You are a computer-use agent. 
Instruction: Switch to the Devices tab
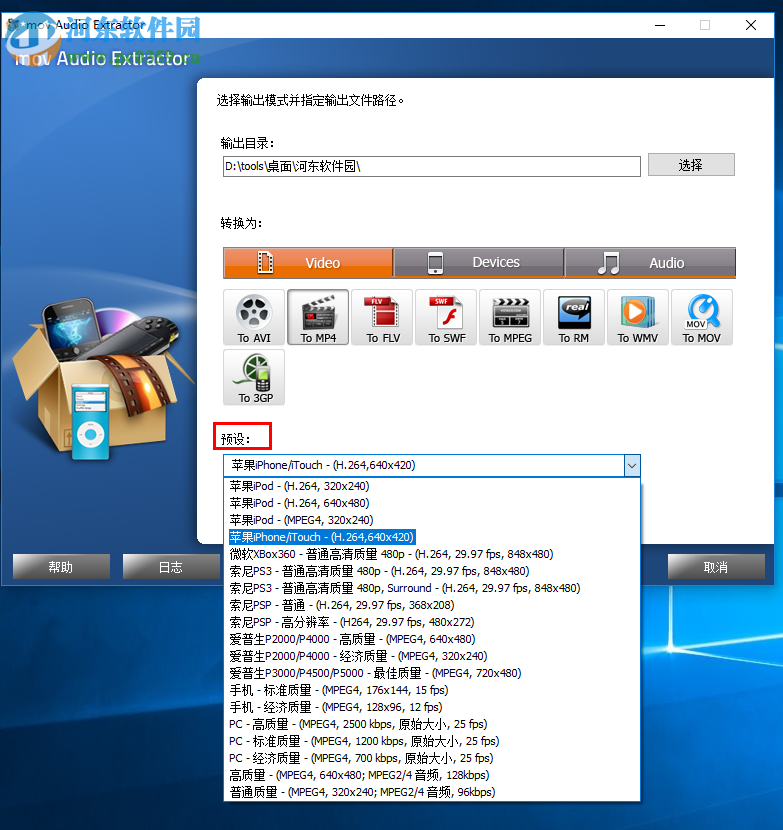point(479,263)
